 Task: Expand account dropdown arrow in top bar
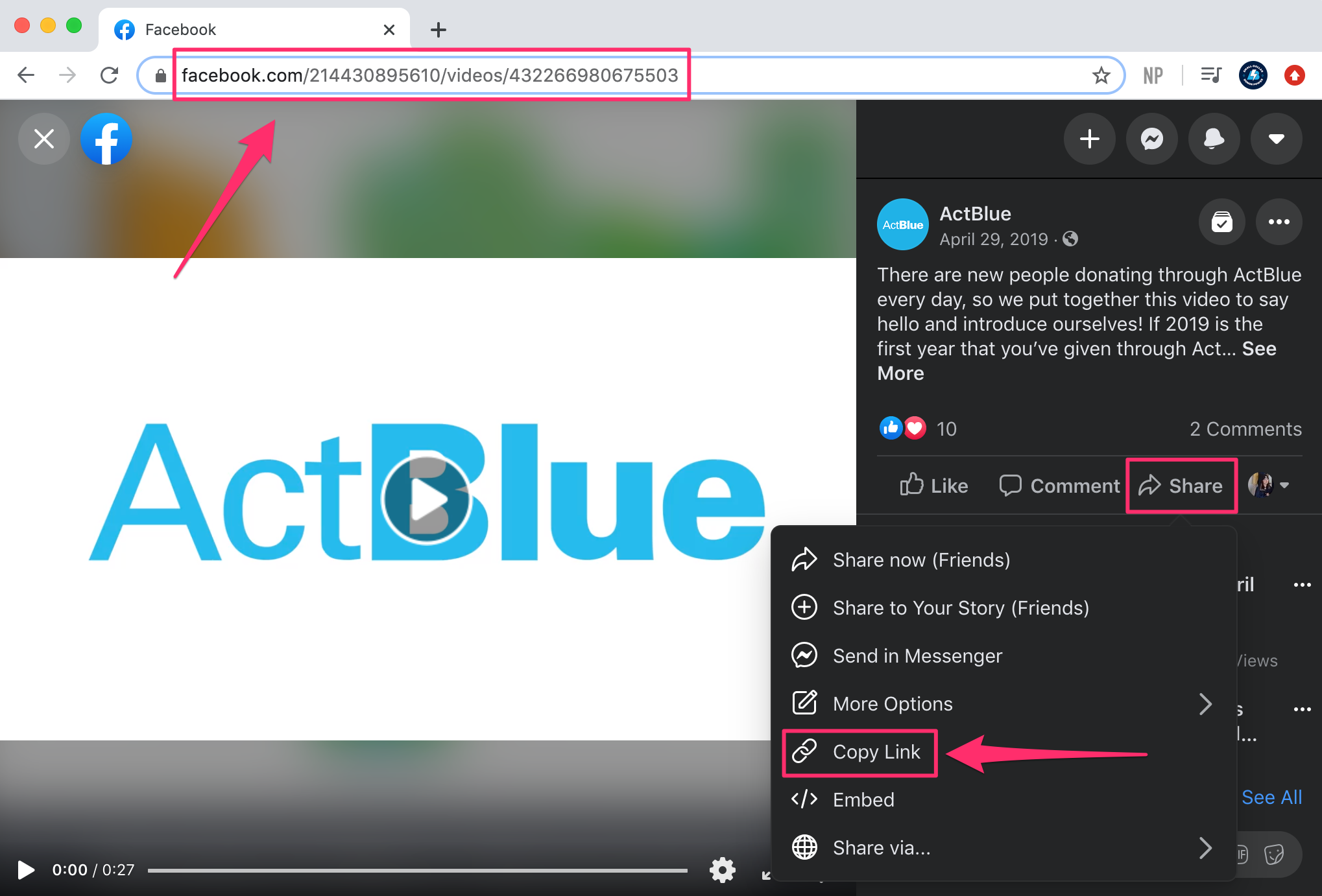[x=1276, y=139]
